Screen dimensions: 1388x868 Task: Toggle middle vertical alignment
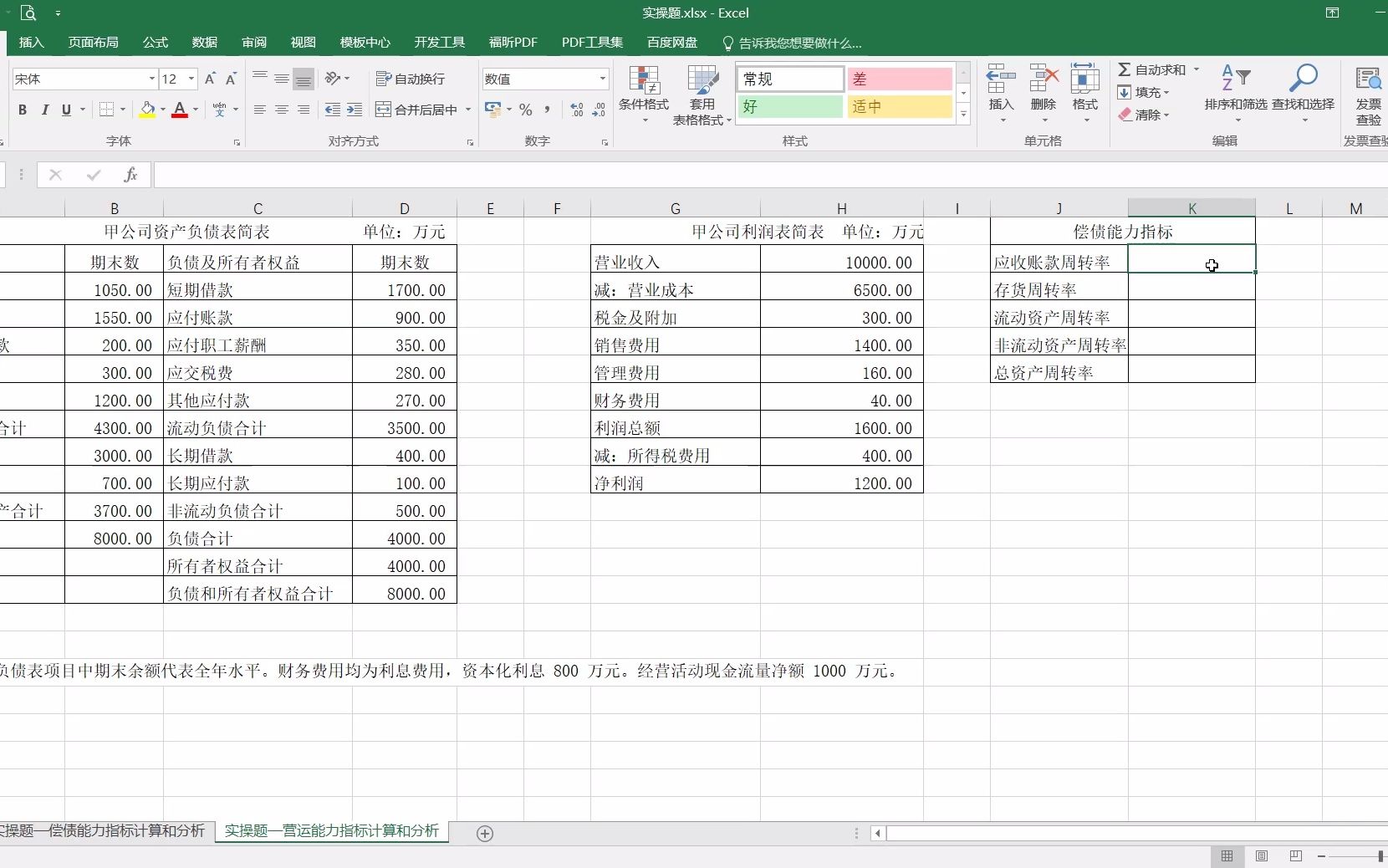[282, 79]
